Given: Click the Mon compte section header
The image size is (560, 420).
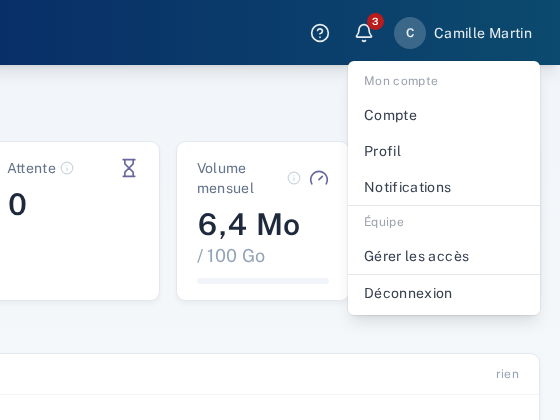Looking at the screenshot, I should click(x=401, y=81).
